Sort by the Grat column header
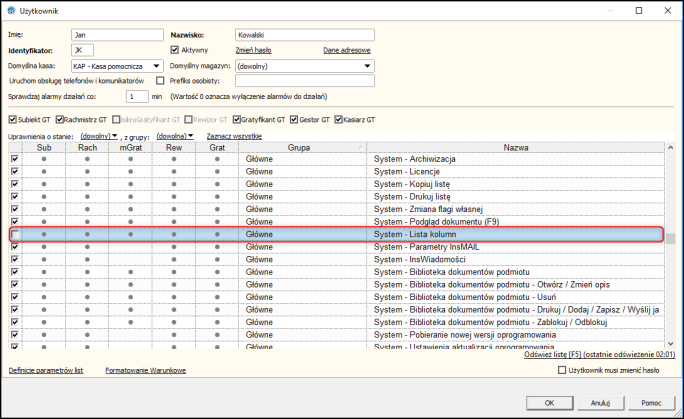This screenshot has width=684, height=419. [x=217, y=148]
